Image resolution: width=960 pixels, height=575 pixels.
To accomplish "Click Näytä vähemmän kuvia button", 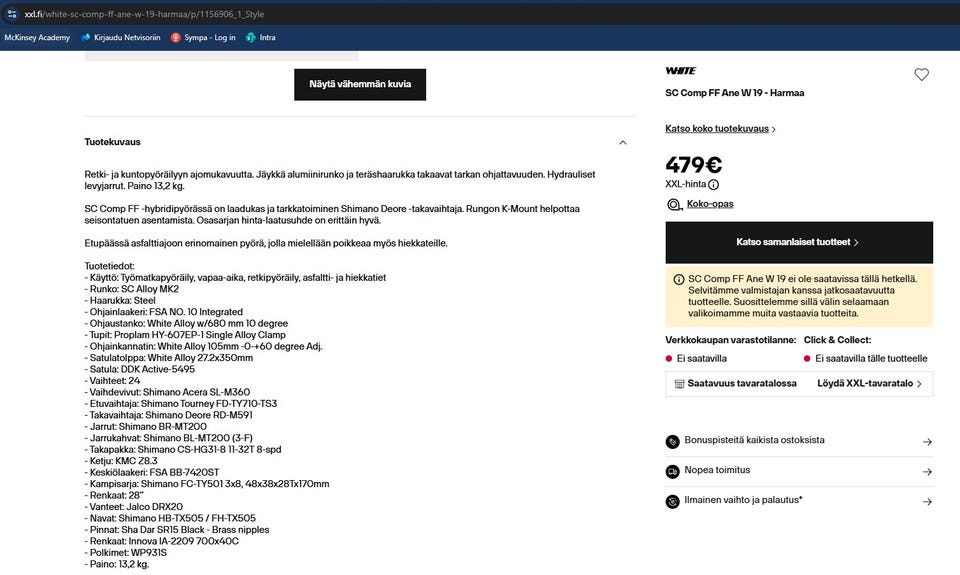I will (x=360, y=85).
